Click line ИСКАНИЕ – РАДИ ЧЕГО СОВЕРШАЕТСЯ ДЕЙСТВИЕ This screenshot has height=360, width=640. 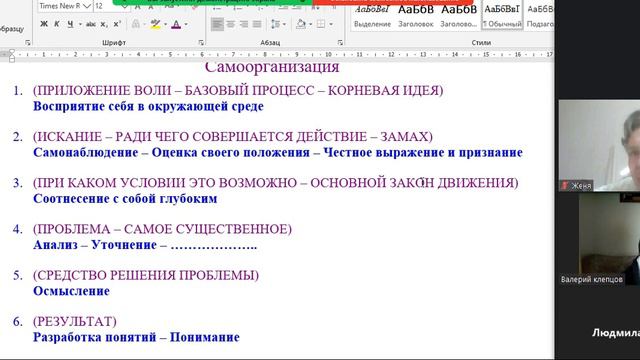(233, 136)
